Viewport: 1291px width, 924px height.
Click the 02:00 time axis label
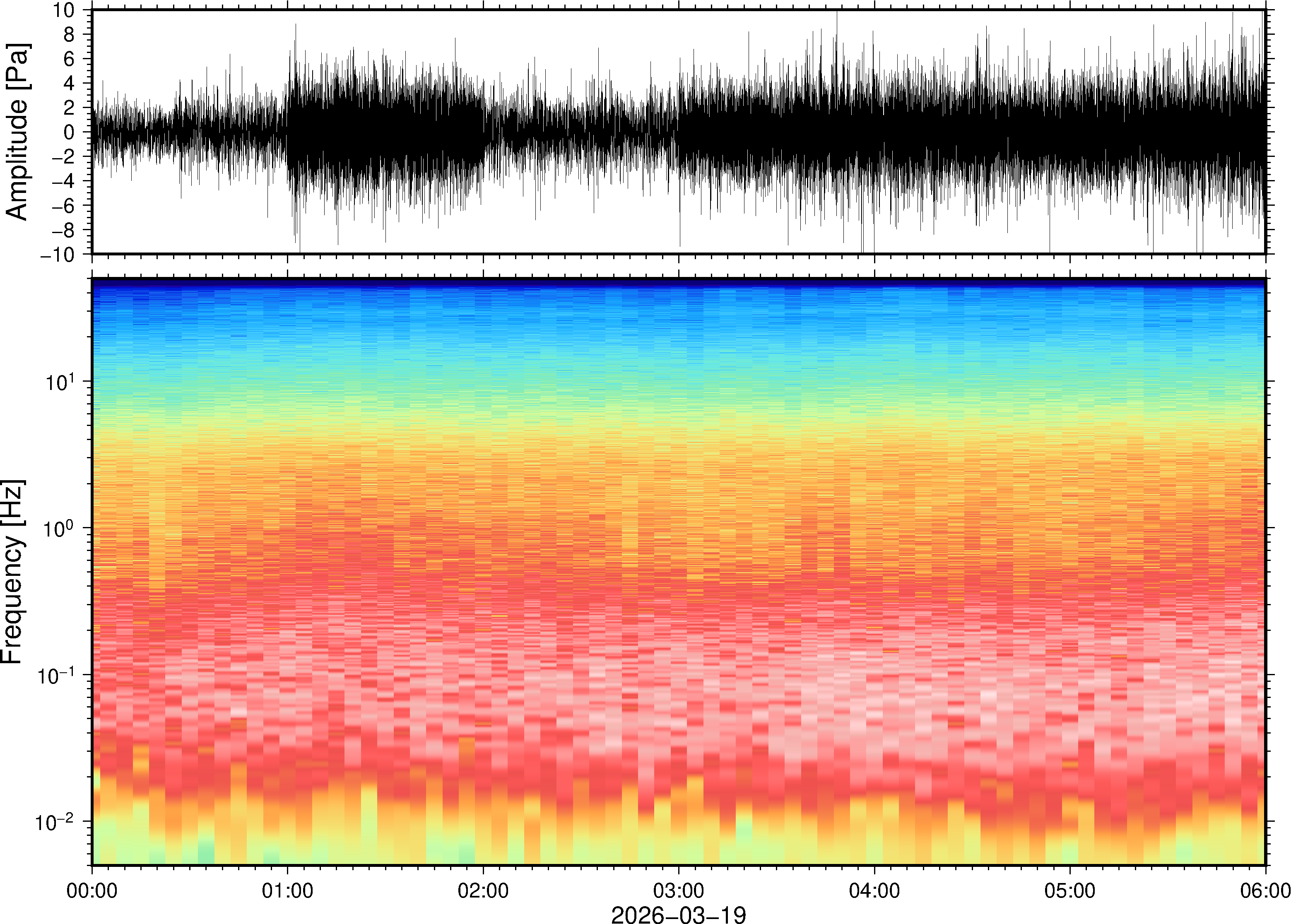pyautogui.click(x=483, y=890)
